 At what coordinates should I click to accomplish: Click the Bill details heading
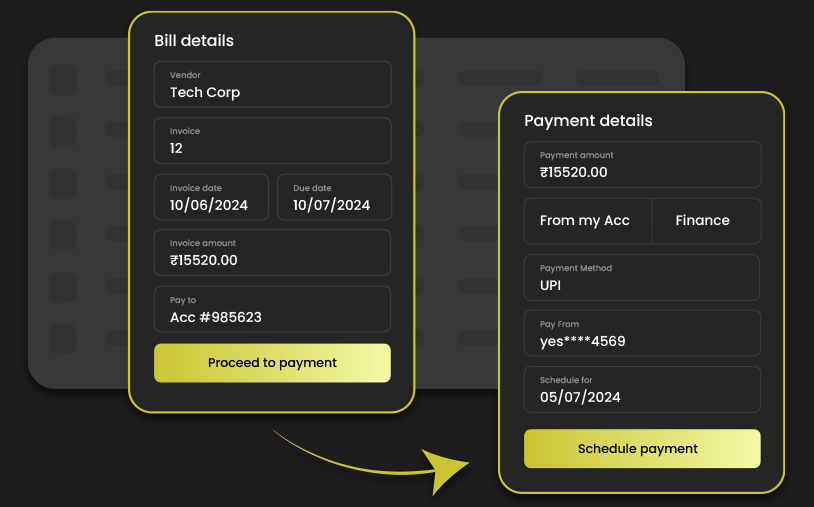point(194,41)
